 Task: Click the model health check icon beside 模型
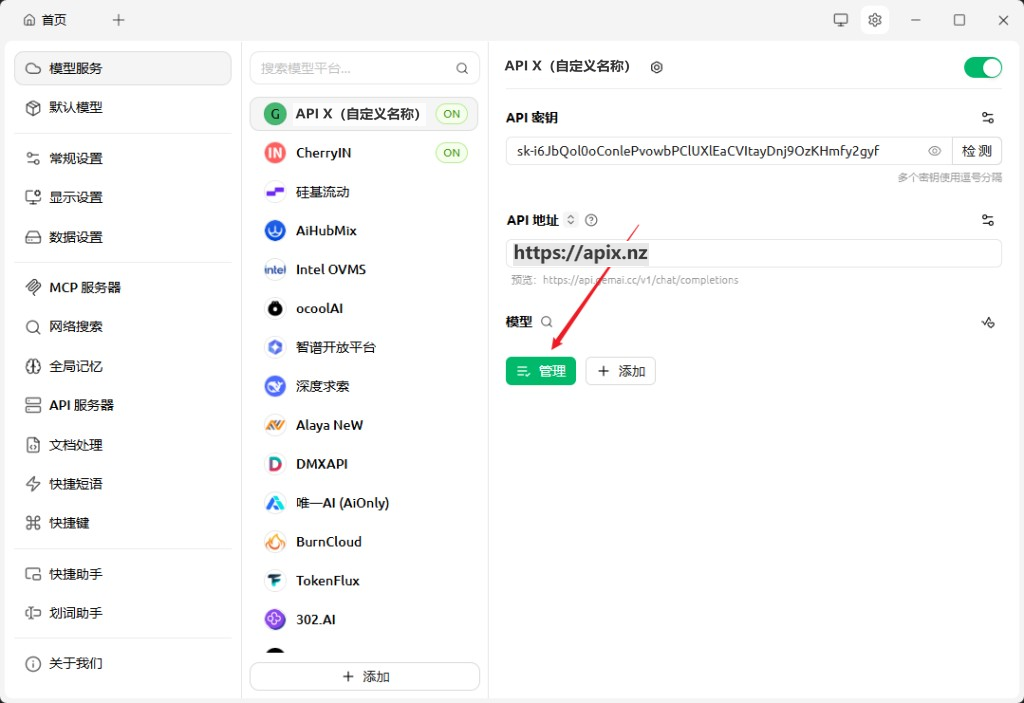coord(987,322)
